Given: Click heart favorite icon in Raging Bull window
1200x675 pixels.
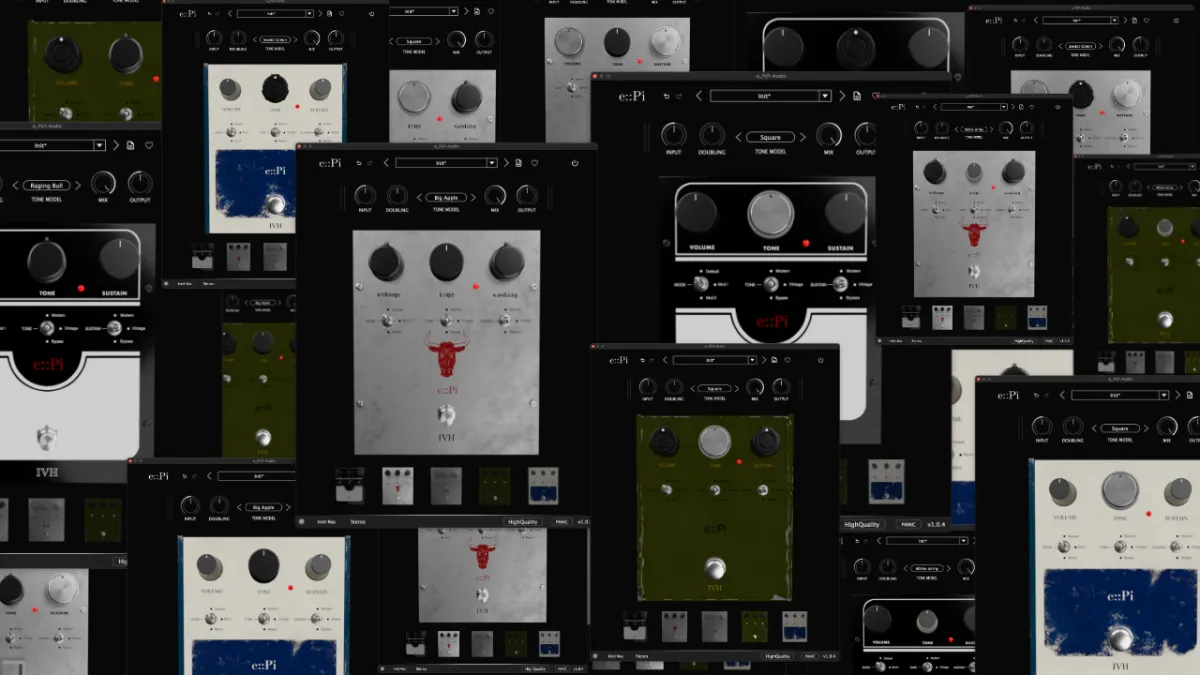Looking at the screenshot, I should (x=149, y=145).
